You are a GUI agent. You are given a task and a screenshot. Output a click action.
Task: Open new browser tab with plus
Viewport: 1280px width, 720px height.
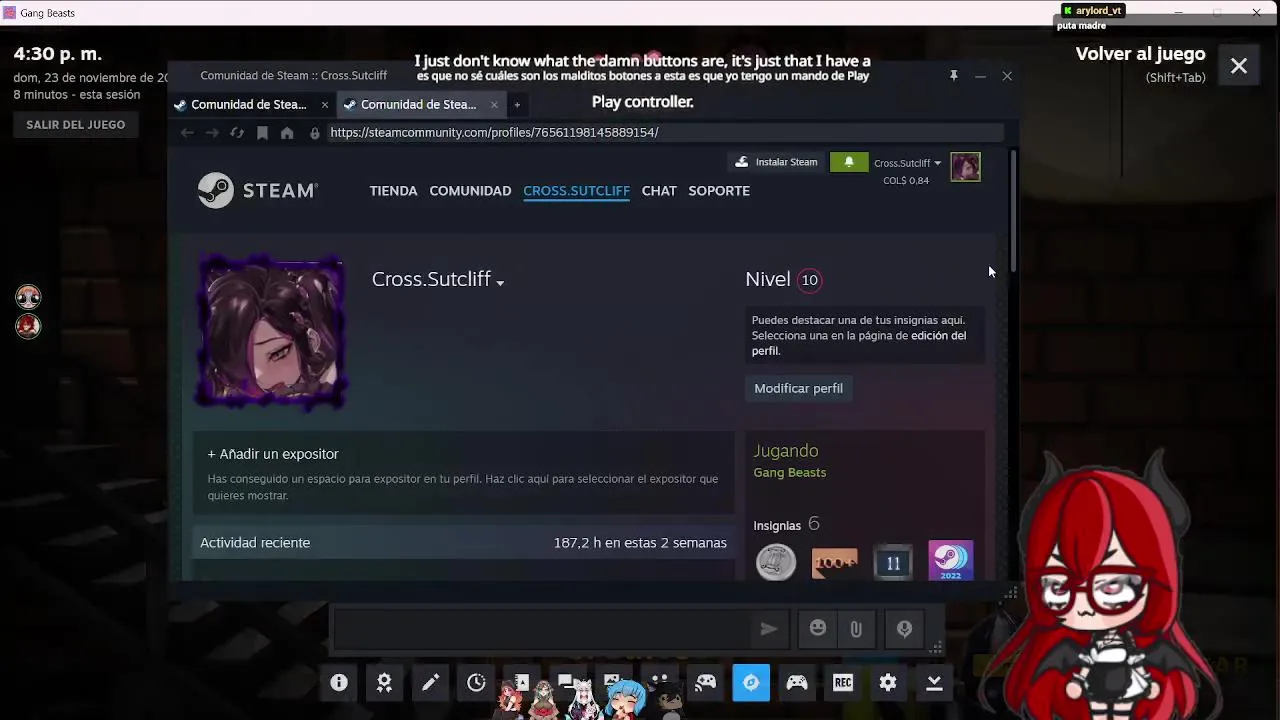(x=517, y=104)
